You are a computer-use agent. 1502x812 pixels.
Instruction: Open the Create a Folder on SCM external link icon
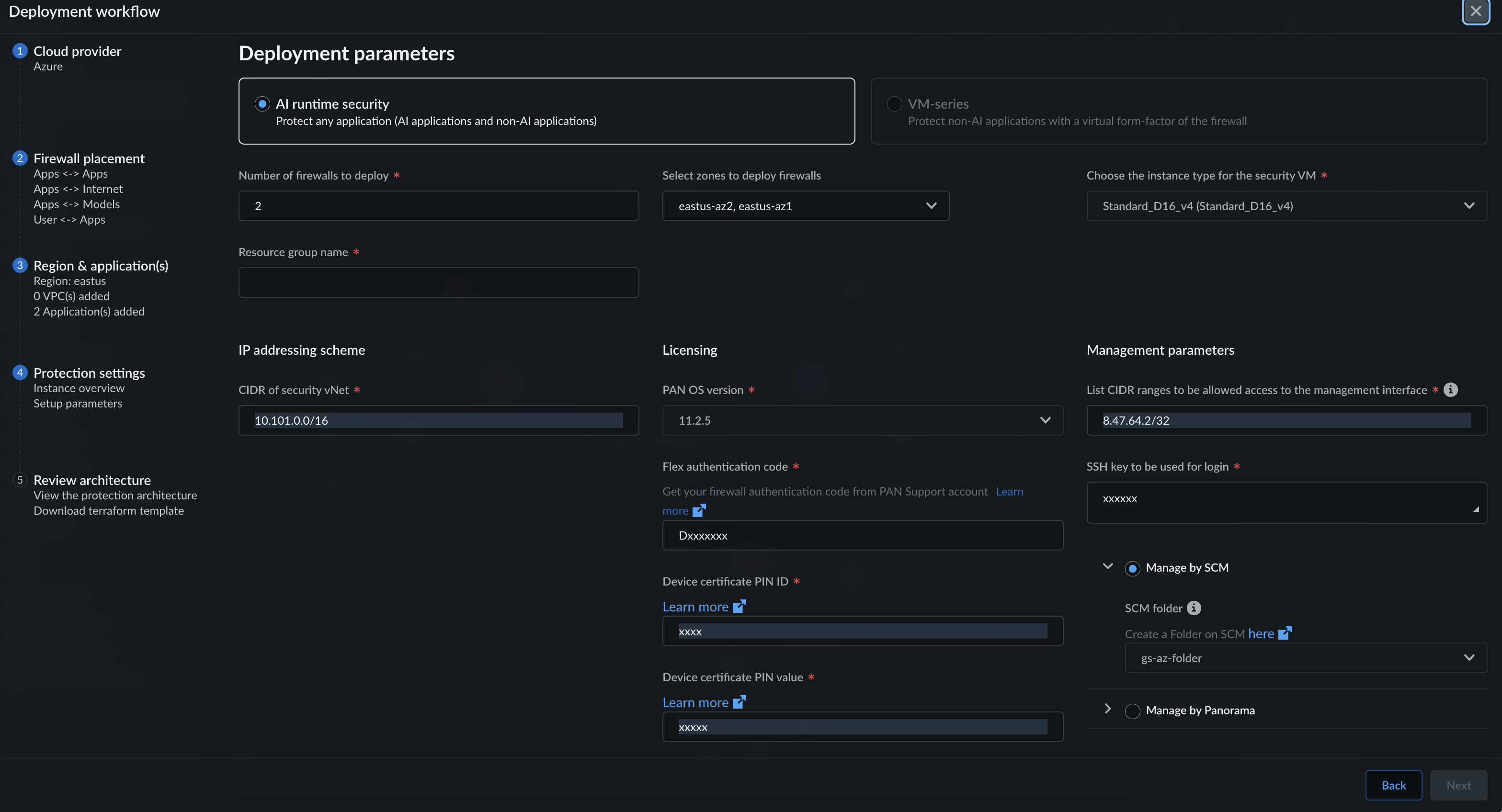[1285, 633]
